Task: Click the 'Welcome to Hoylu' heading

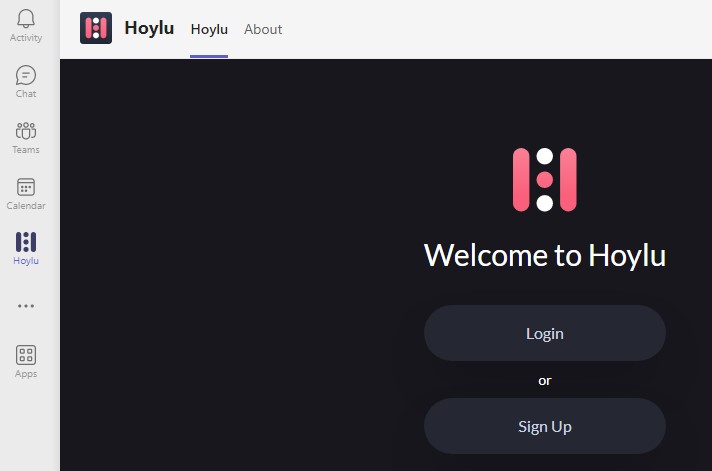Action: (545, 255)
